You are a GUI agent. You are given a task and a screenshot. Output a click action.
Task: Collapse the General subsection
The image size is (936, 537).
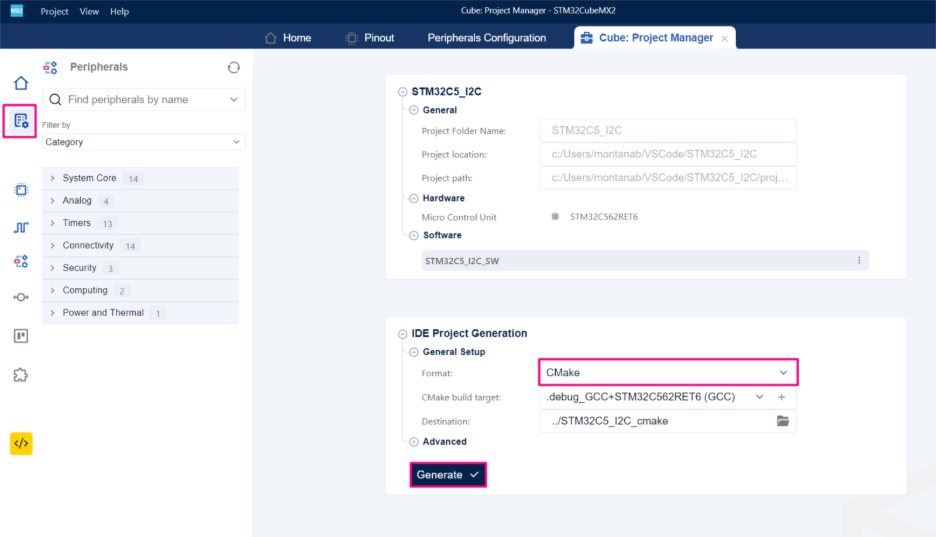coord(414,110)
